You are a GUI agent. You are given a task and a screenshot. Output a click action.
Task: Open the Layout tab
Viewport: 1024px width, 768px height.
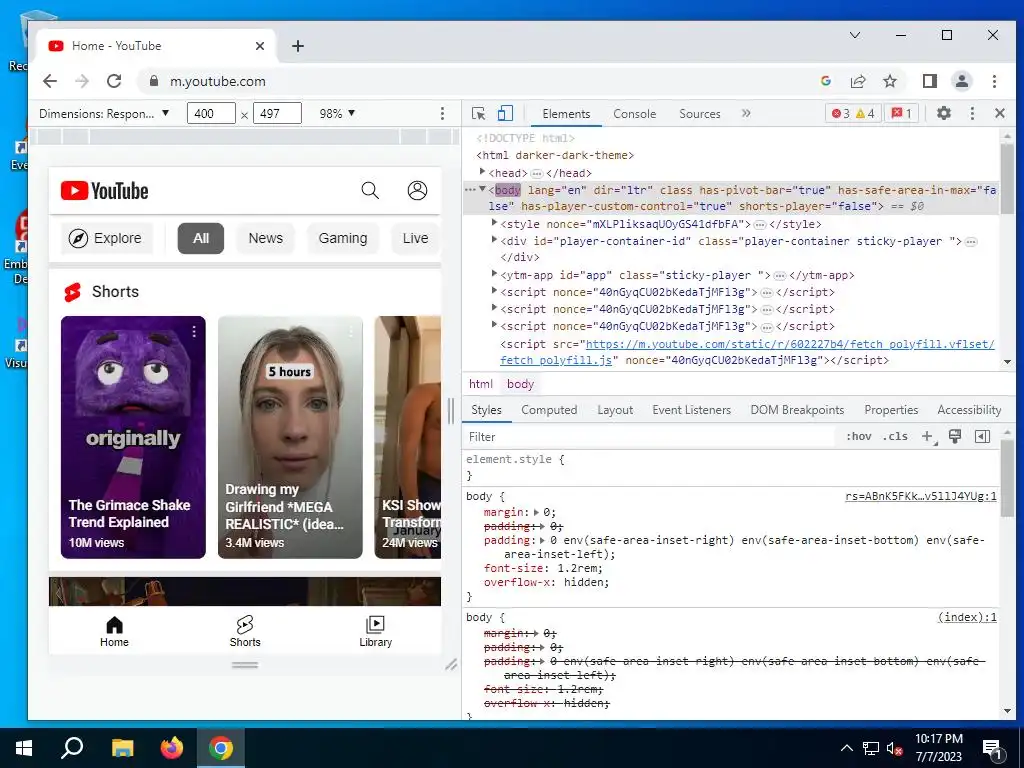(x=615, y=410)
